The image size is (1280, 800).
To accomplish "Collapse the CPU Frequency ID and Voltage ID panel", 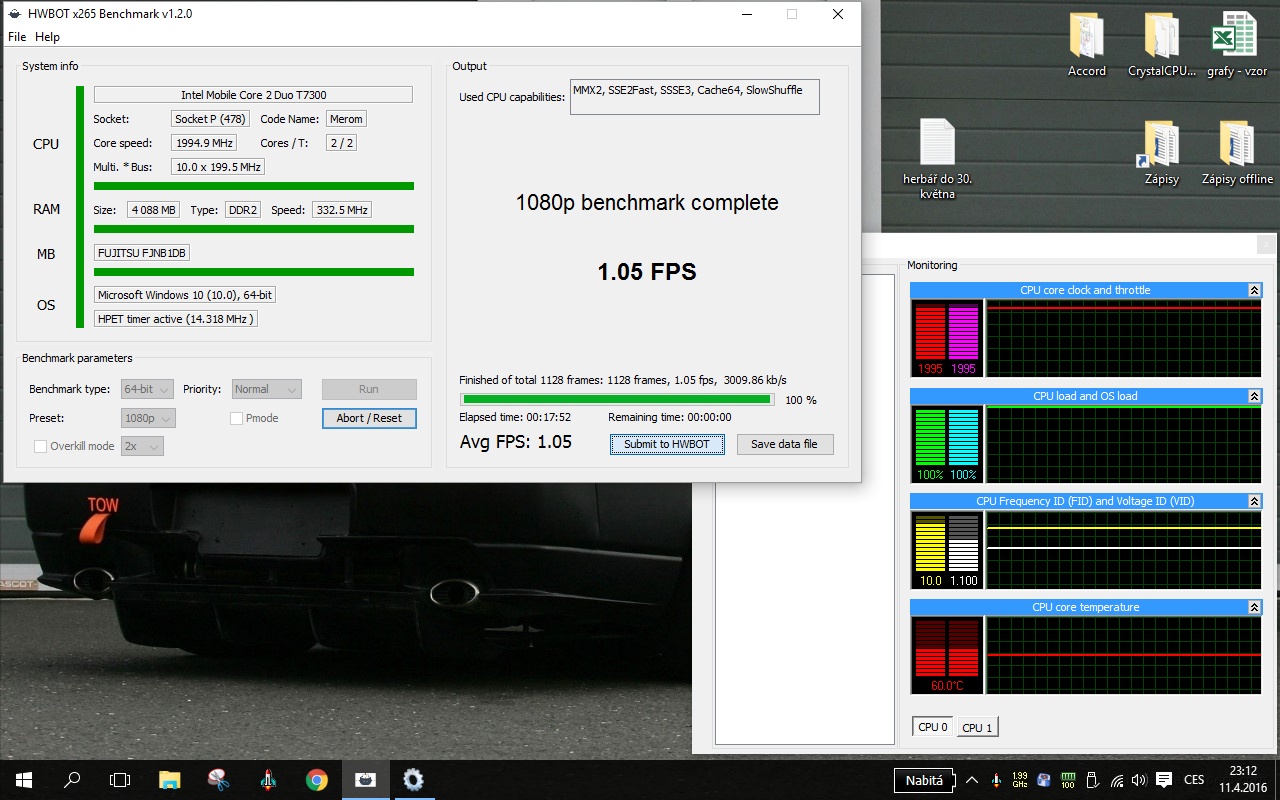I will pos(1254,501).
